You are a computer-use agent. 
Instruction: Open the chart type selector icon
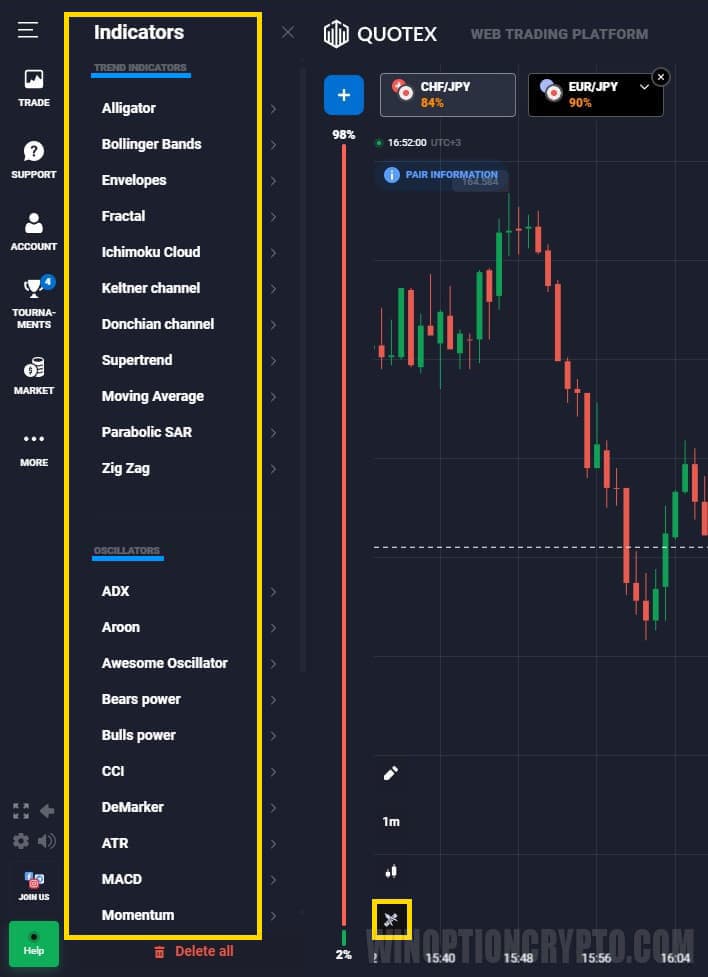[x=390, y=871]
